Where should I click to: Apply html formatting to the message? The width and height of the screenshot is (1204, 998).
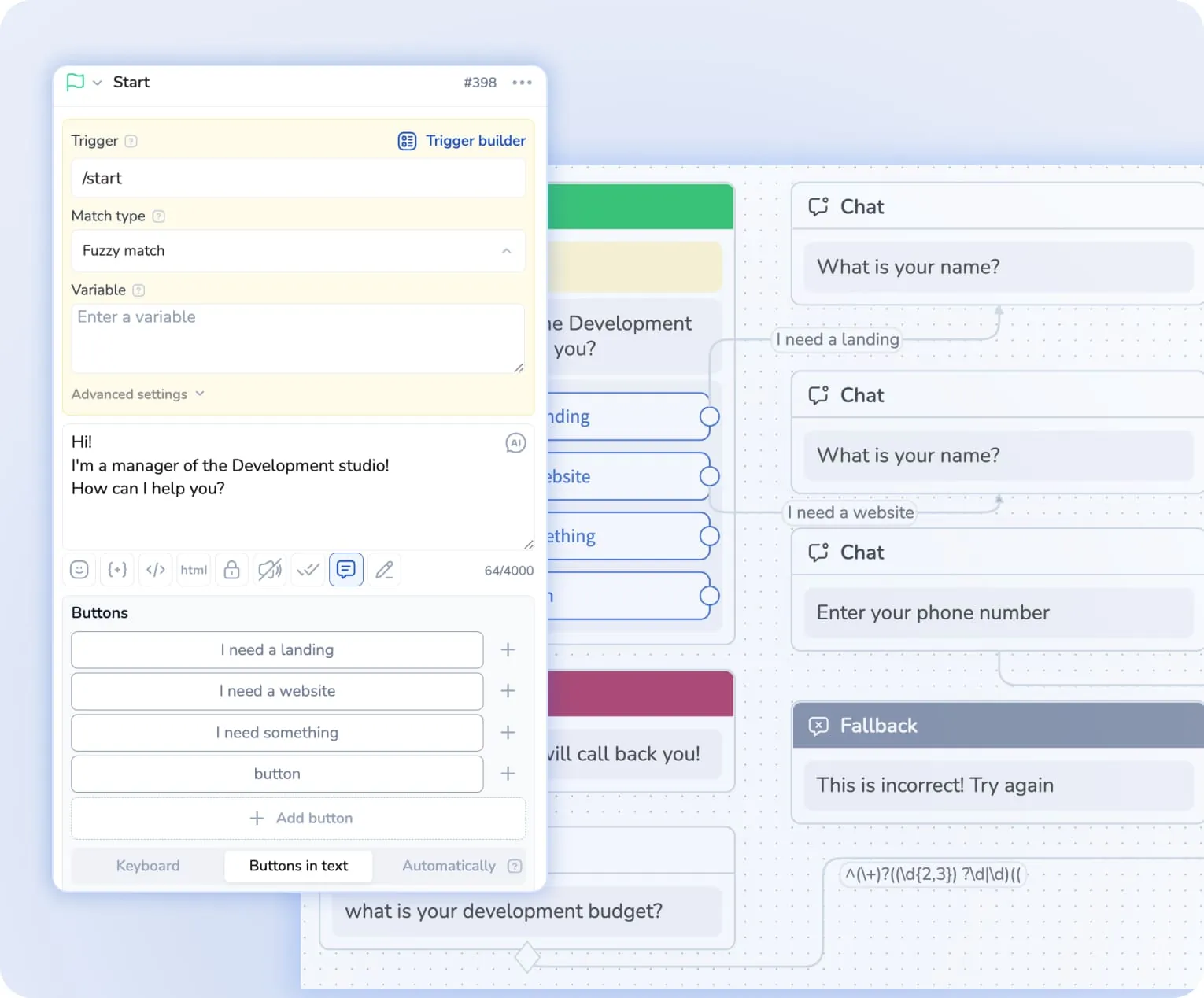pyautogui.click(x=194, y=569)
